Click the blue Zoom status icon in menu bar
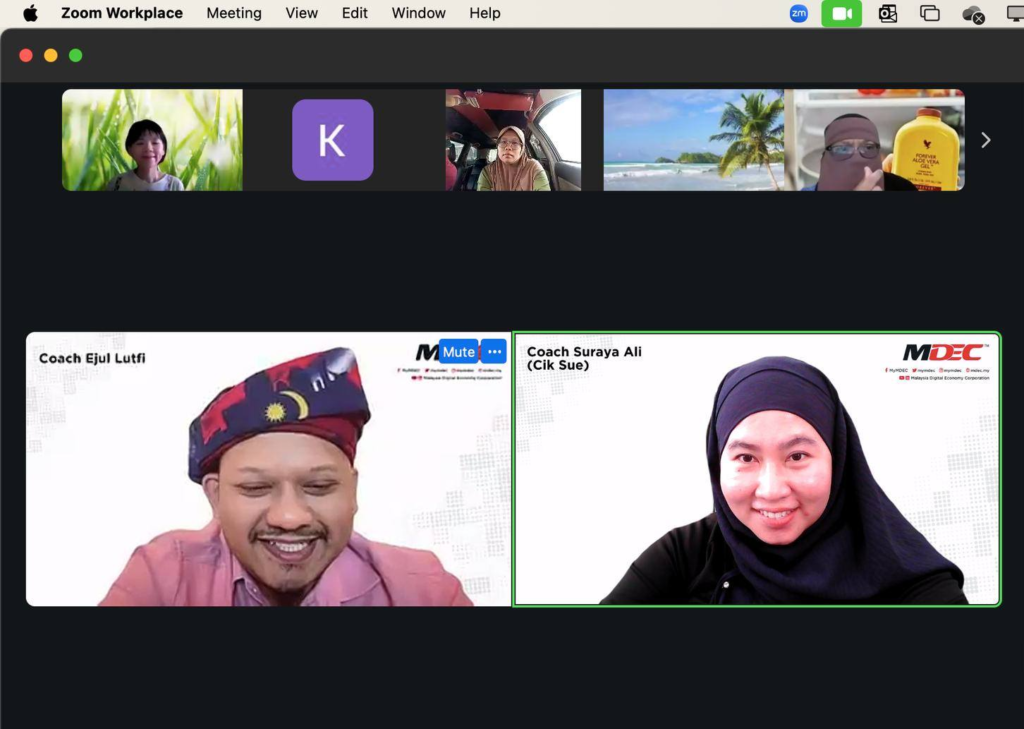This screenshot has height=729, width=1024. pos(798,13)
